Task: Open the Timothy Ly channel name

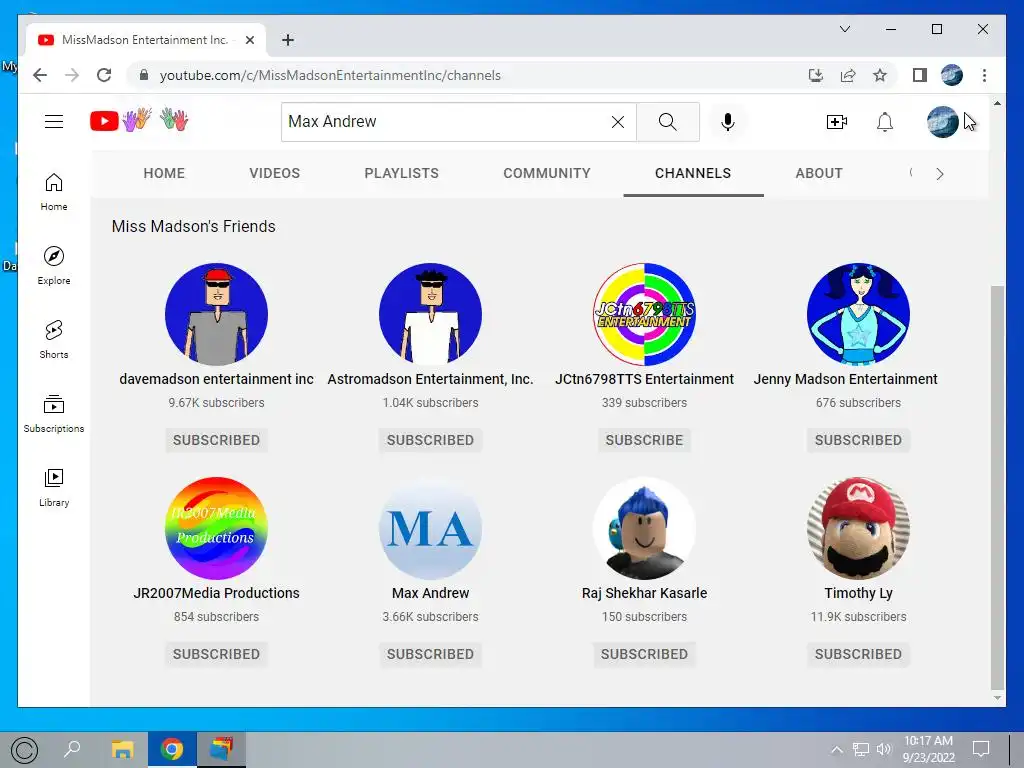Action: tap(858, 593)
